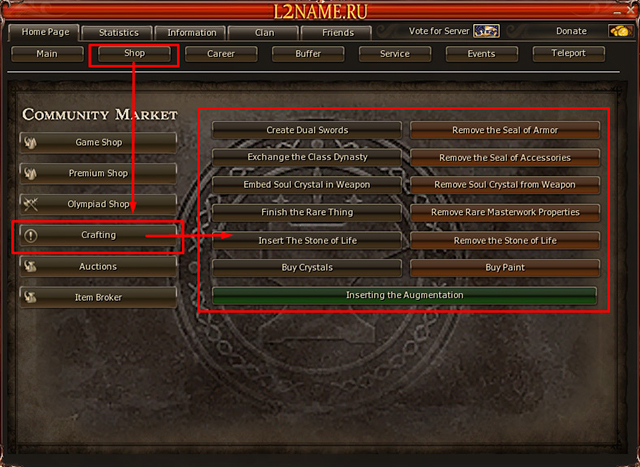640x467 pixels.
Task: Select Insert The Stone of Life
Action: coord(307,240)
